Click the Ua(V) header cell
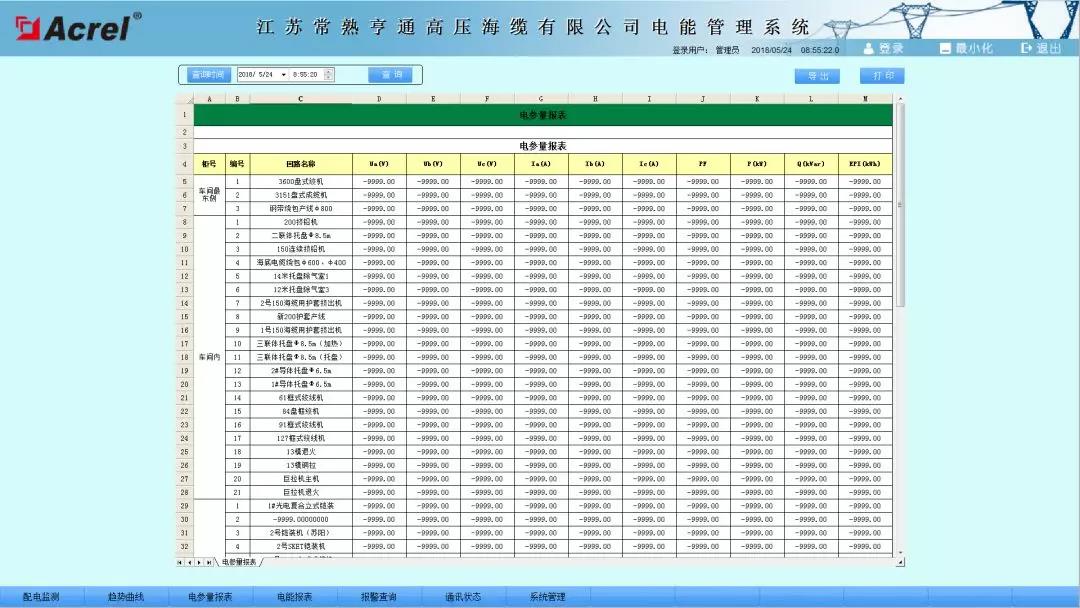The width and height of the screenshot is (1080, 608). tap(379, 164)
